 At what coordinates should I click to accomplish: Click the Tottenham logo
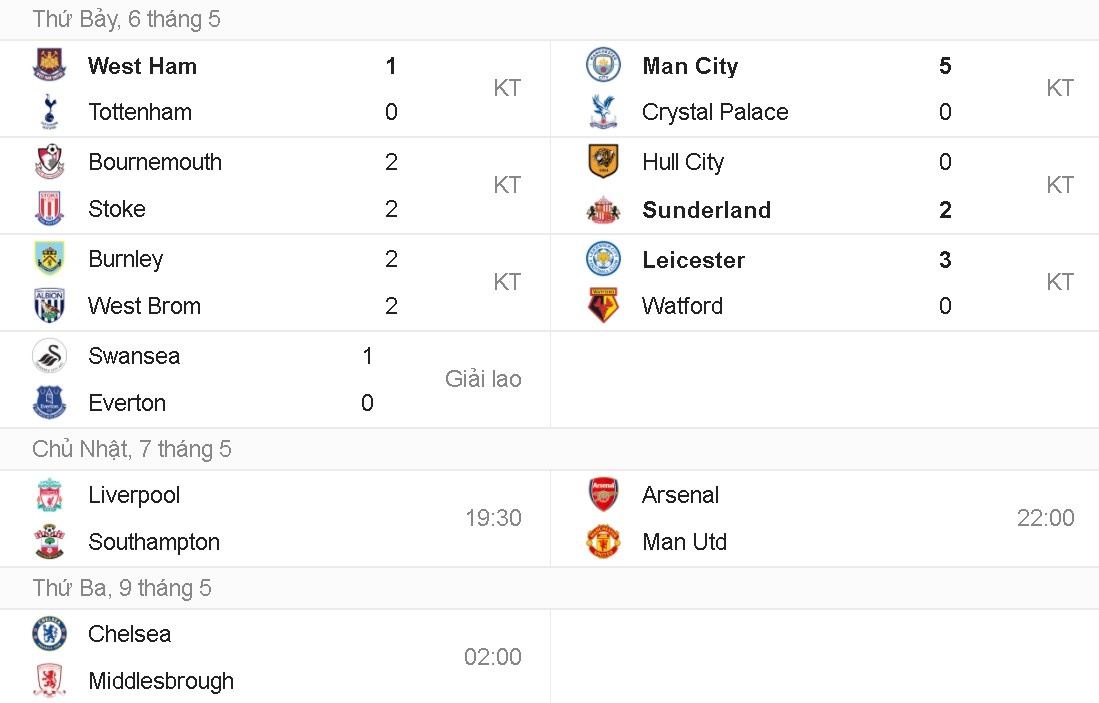[x=50, y=111]
